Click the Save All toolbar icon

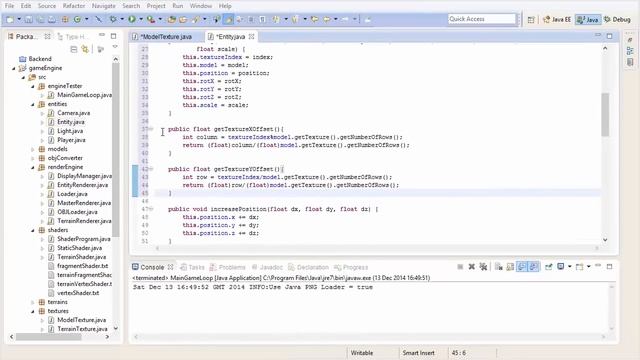40,19
